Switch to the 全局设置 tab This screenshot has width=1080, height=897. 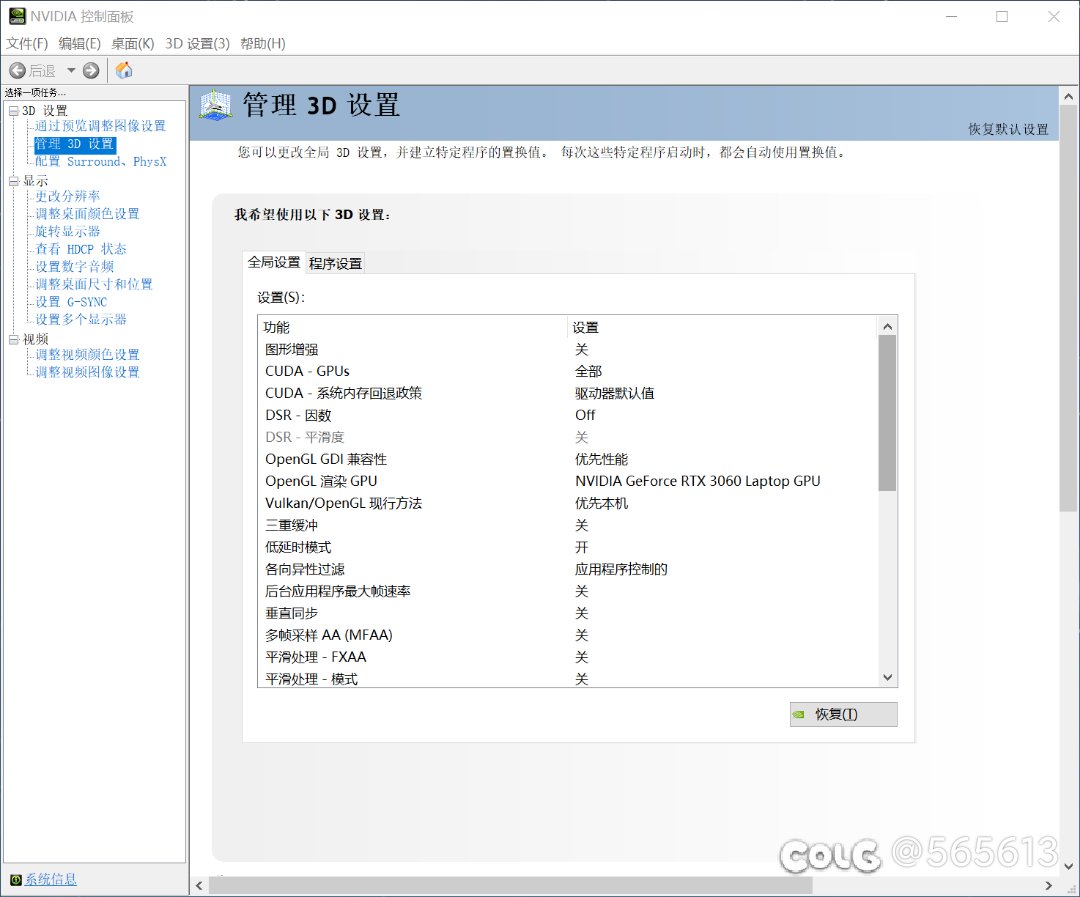point(273,262)
